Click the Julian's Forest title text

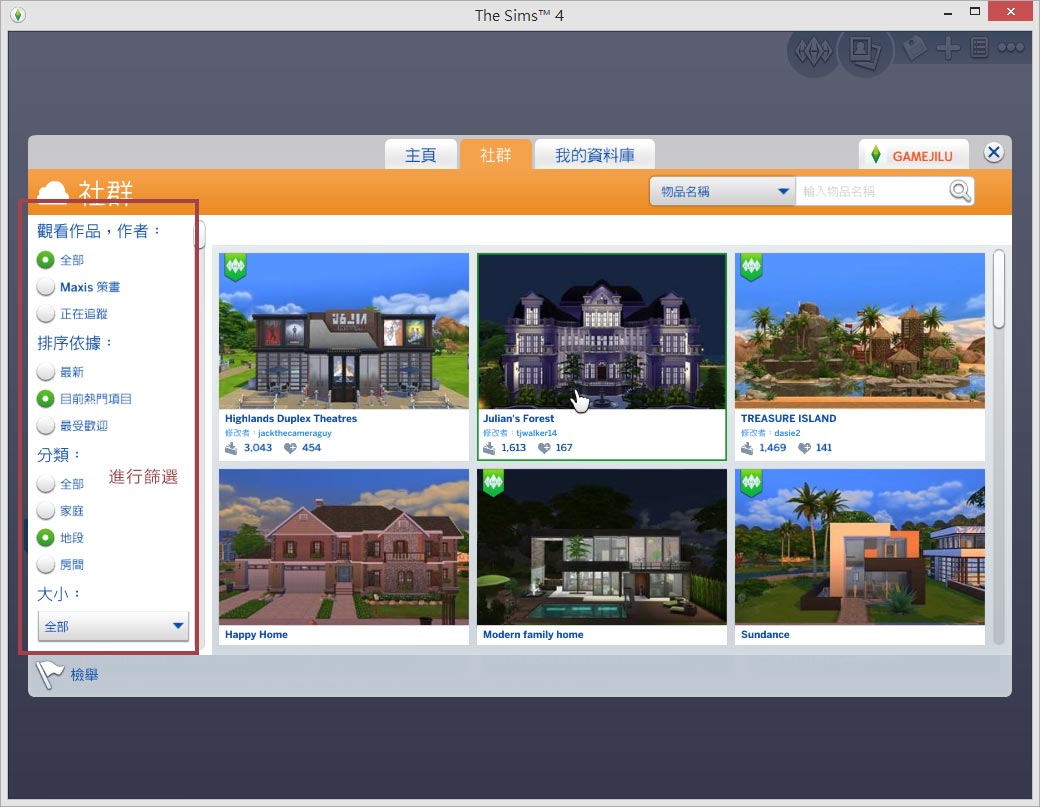(518, 418)
